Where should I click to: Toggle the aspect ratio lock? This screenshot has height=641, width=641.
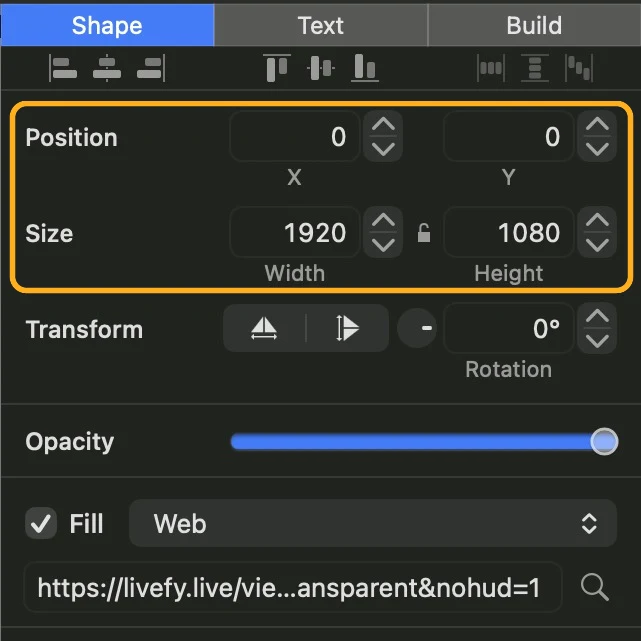tap(424, 233)
